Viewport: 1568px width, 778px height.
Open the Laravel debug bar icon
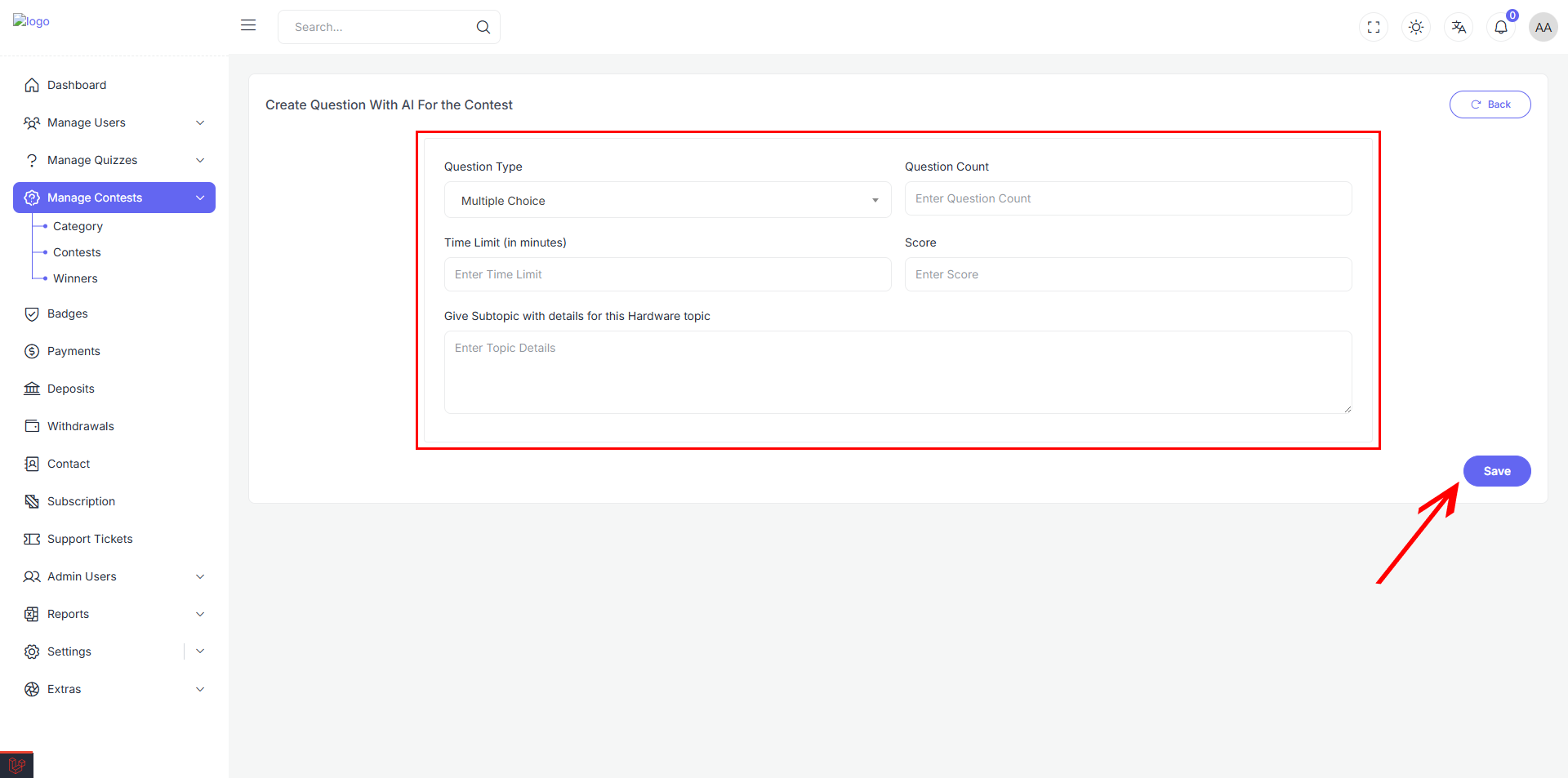coord(16,765)
